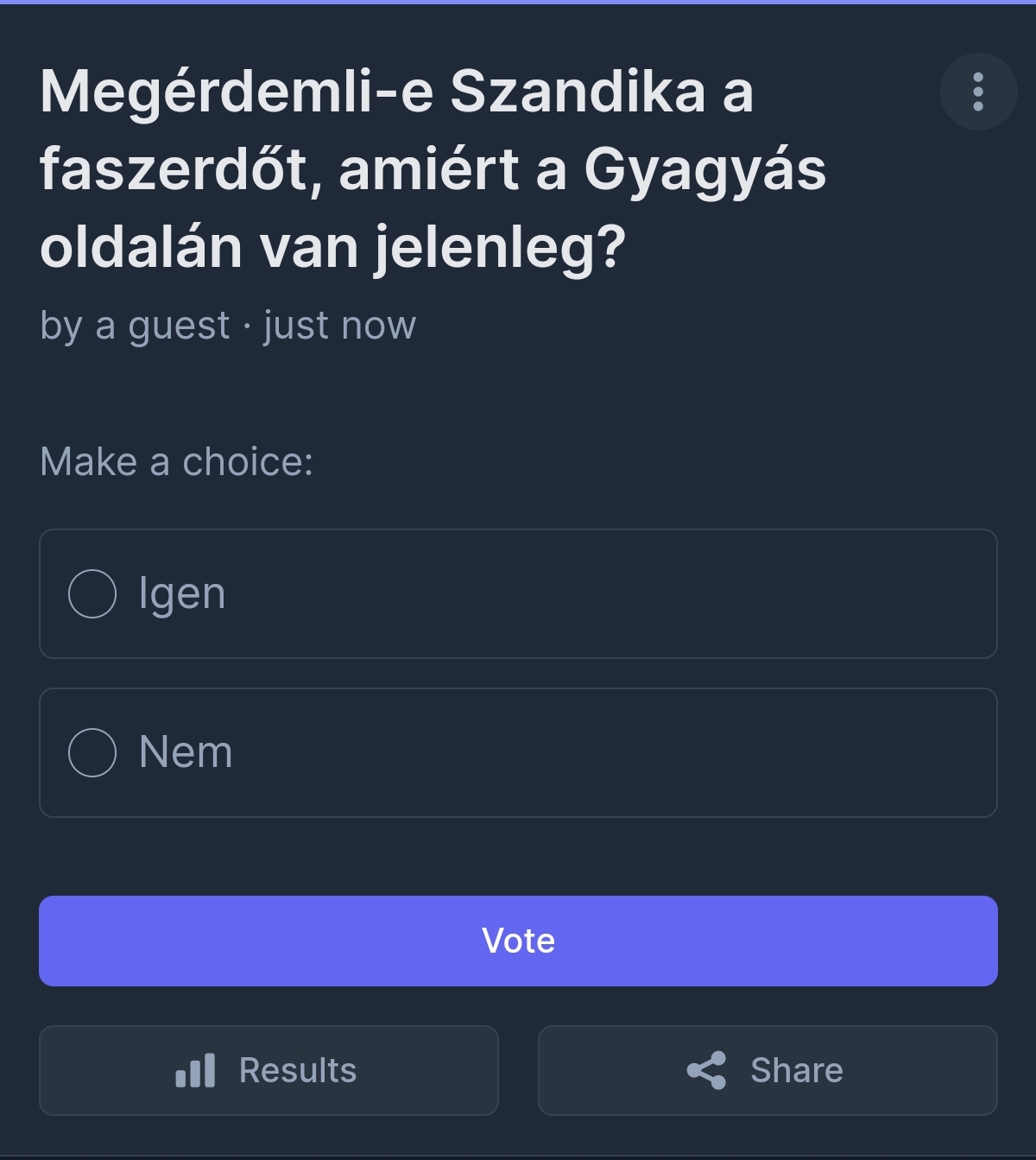1036x1160 pixels.
Task: Click the "just now" timestamp
Action: pyautogui.click(x=339, y=326)
